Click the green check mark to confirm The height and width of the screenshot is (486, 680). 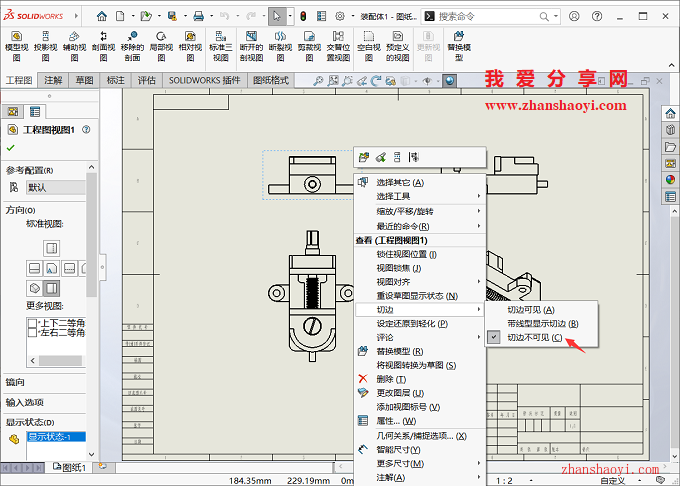tap(10, 148)
